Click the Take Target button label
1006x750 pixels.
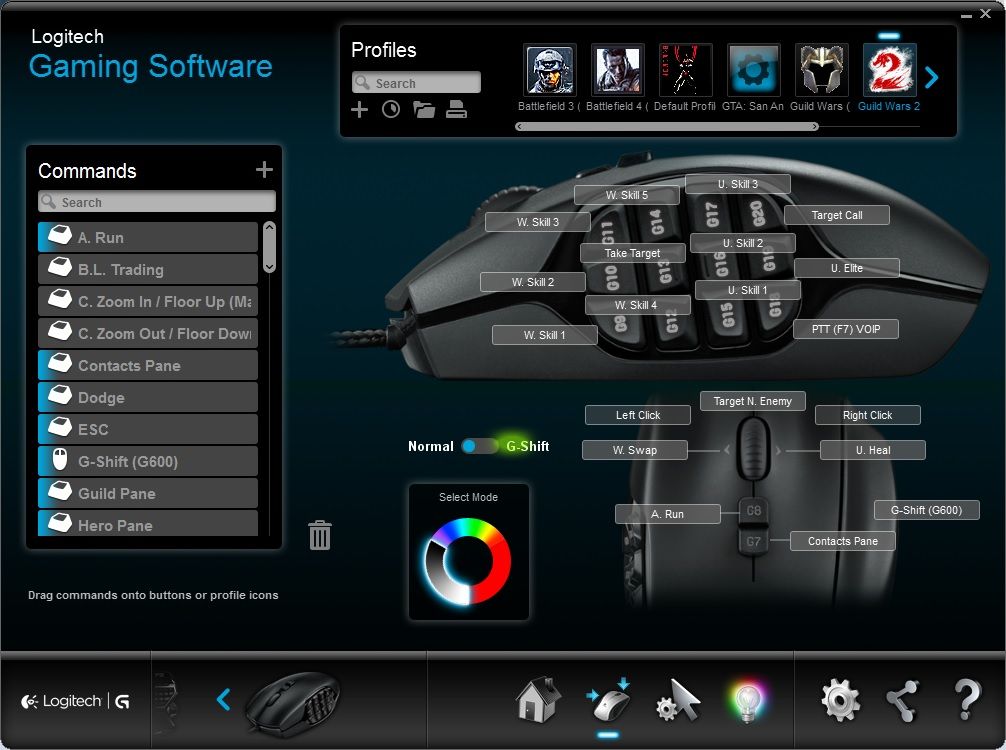click(x=633, y=253)
